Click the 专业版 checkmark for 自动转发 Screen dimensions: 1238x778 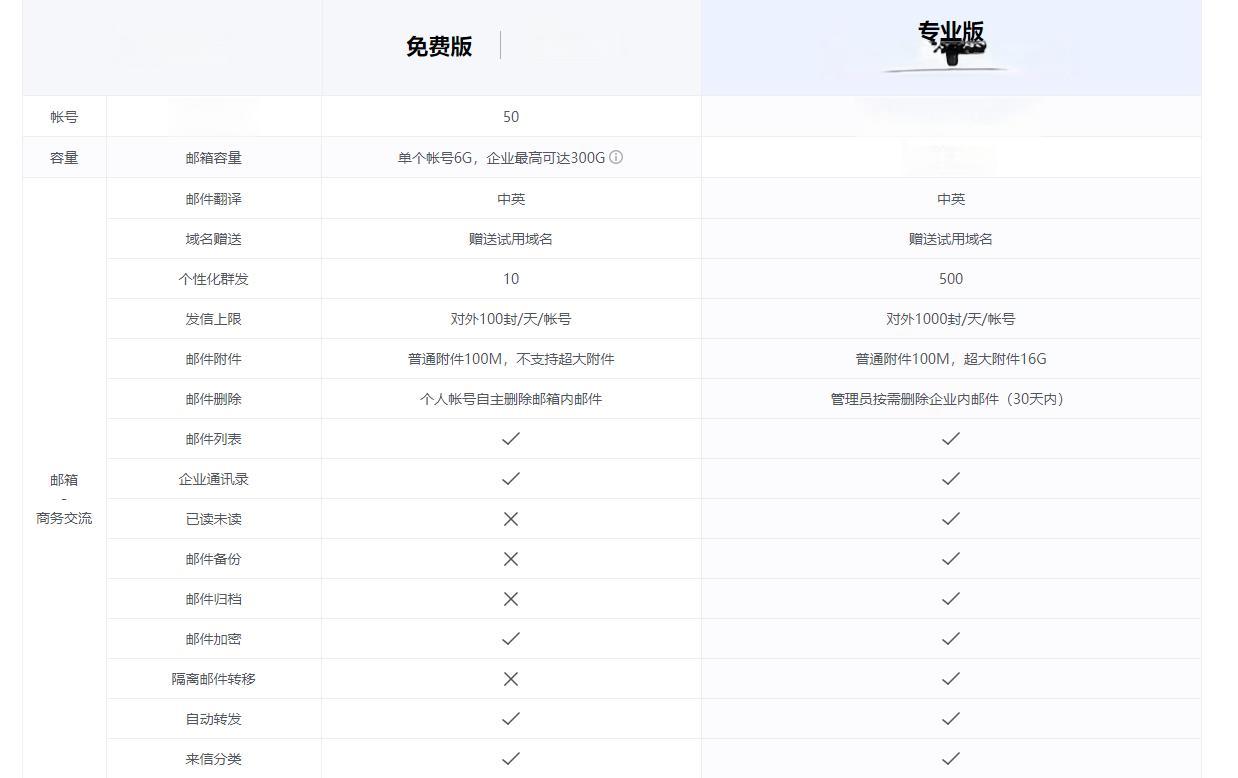951,719
